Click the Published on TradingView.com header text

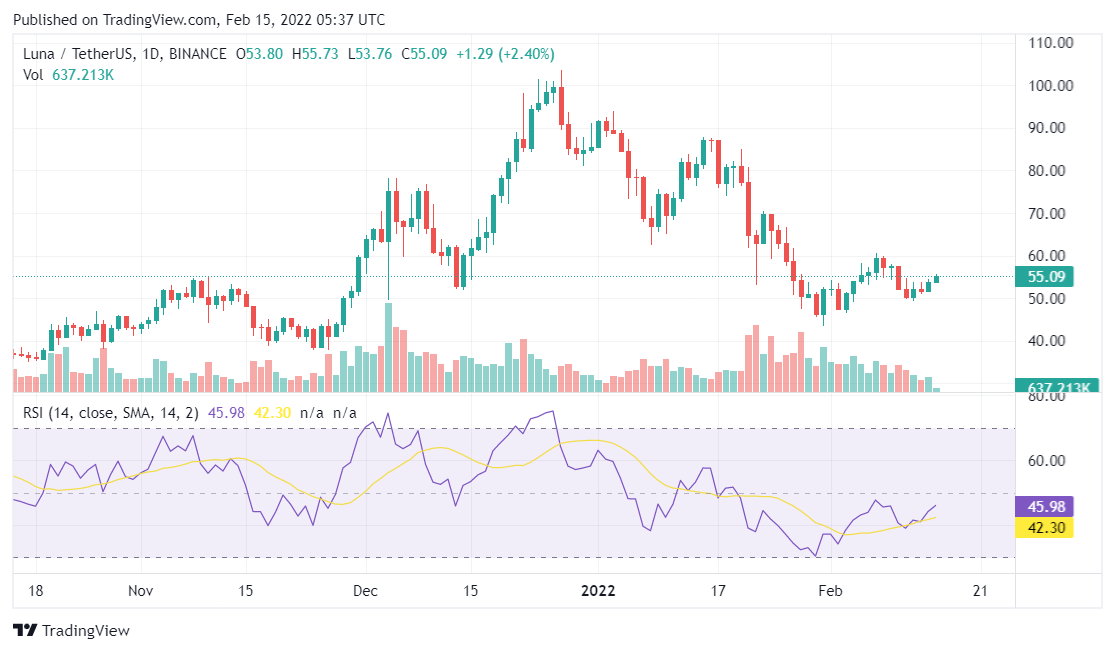pyautogui.click(x=199, y=20)
